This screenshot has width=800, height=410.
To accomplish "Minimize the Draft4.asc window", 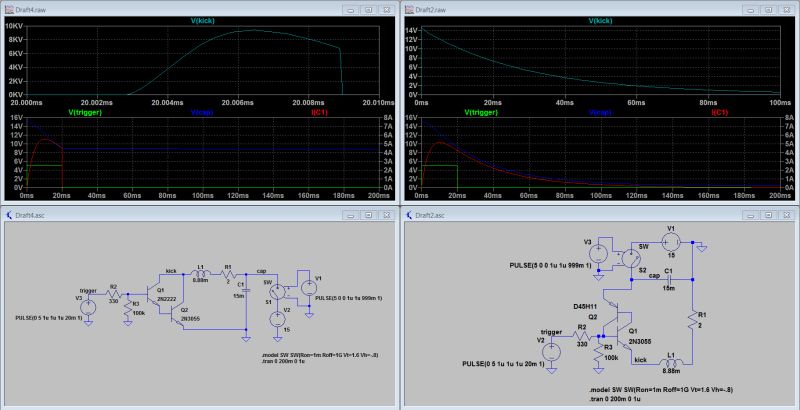I will click(x=350, y=215).
